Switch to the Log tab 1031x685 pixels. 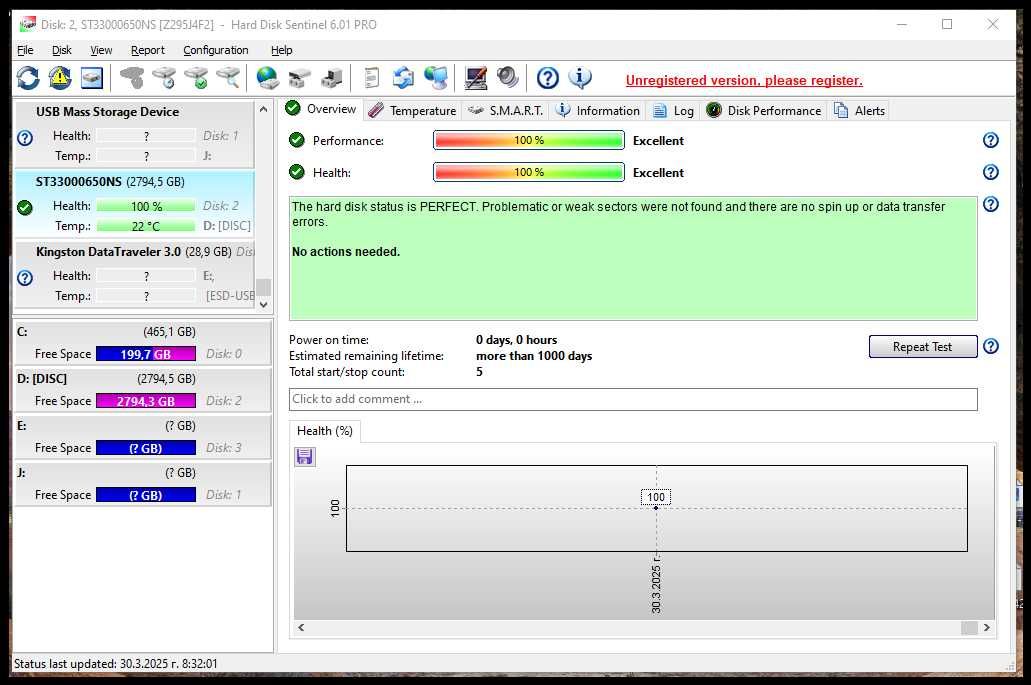[673, 110]
